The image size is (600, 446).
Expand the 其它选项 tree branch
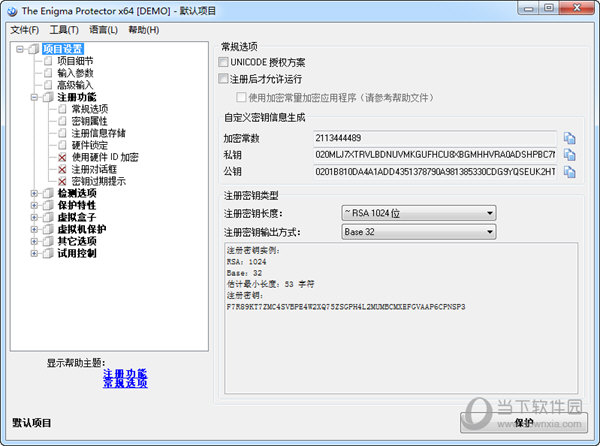[x=34, y=241]
